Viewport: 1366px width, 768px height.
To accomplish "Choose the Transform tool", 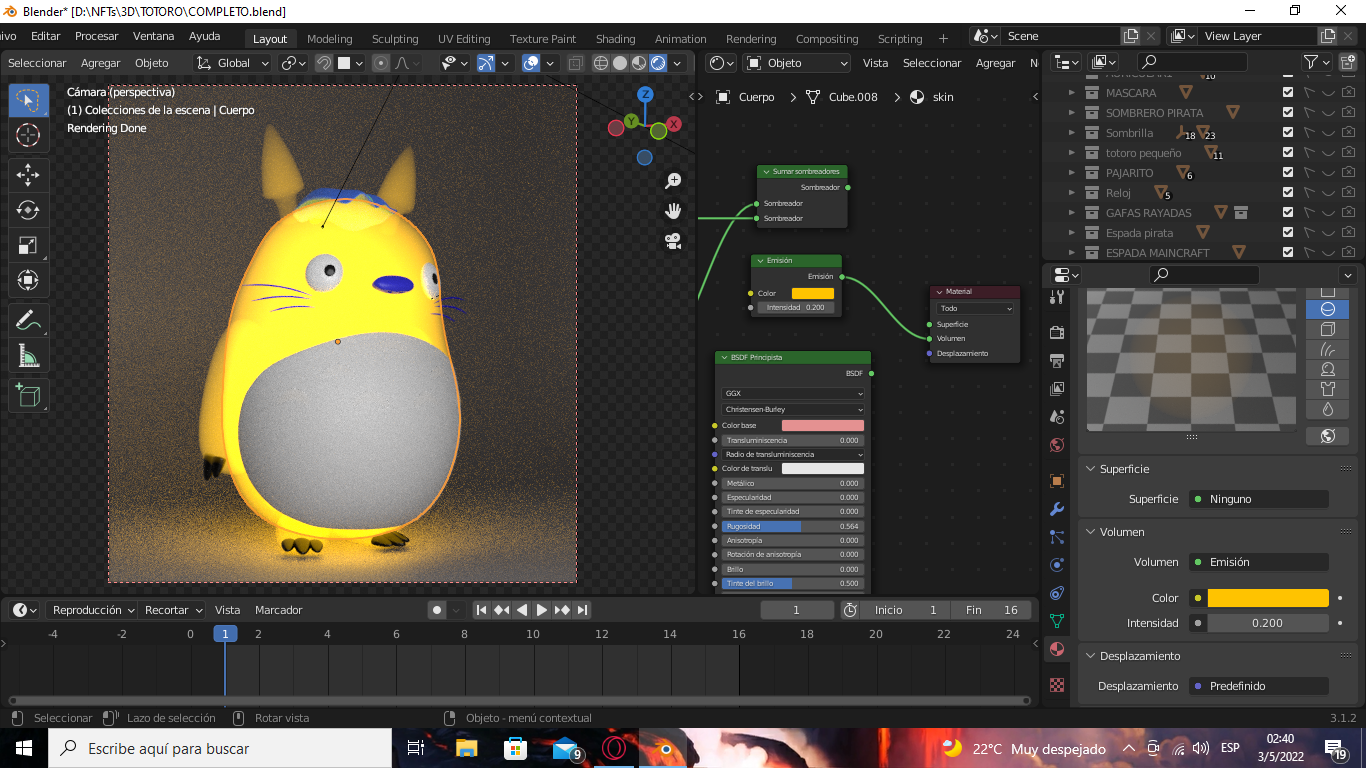I will click(x=28, y=281).
